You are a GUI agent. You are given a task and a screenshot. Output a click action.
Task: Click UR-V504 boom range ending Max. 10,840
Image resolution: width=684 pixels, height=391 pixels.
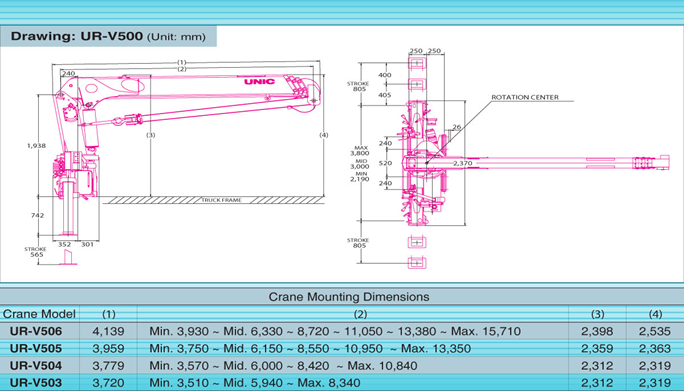pos(283,366)
